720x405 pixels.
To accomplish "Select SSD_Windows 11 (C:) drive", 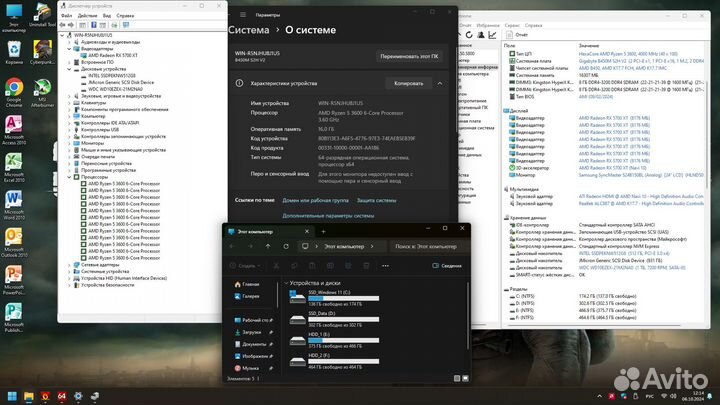I will pyautogui.click(x=334, y=298).
